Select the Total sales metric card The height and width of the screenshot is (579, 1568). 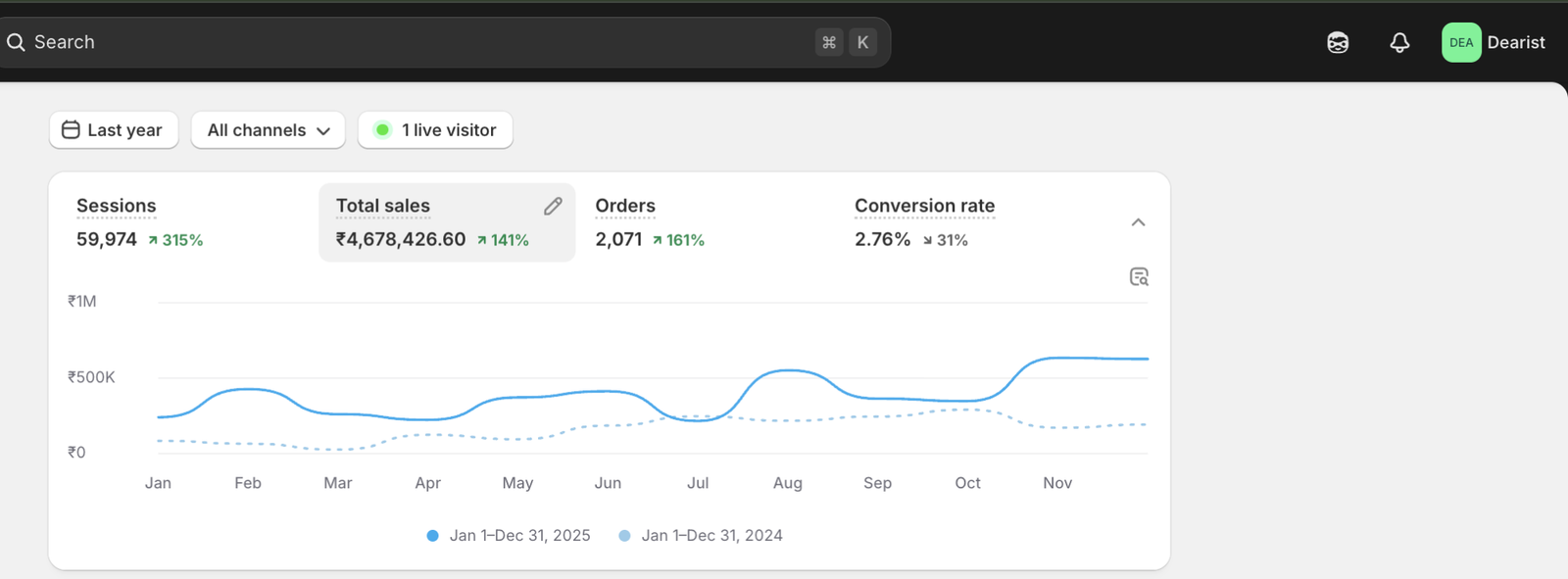(x=431, y=223)
